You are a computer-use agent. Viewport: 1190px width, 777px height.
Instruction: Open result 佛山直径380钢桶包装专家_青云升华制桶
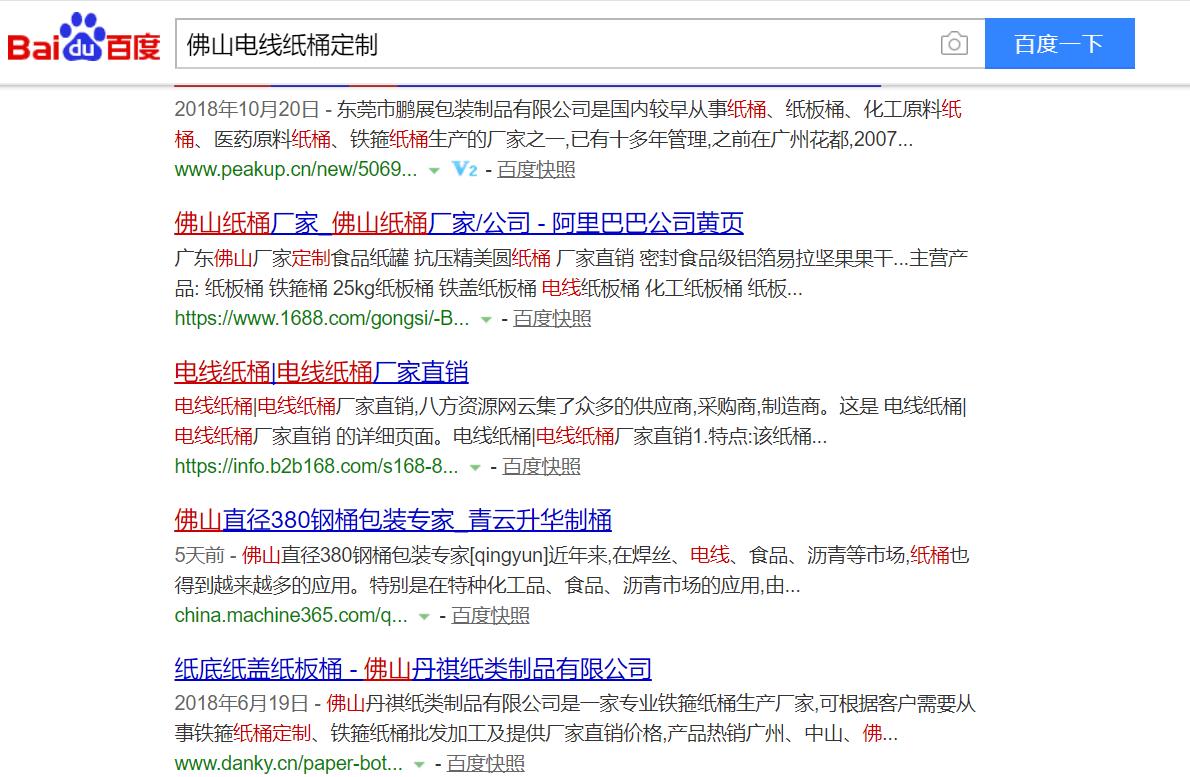[x=393, y=520]
